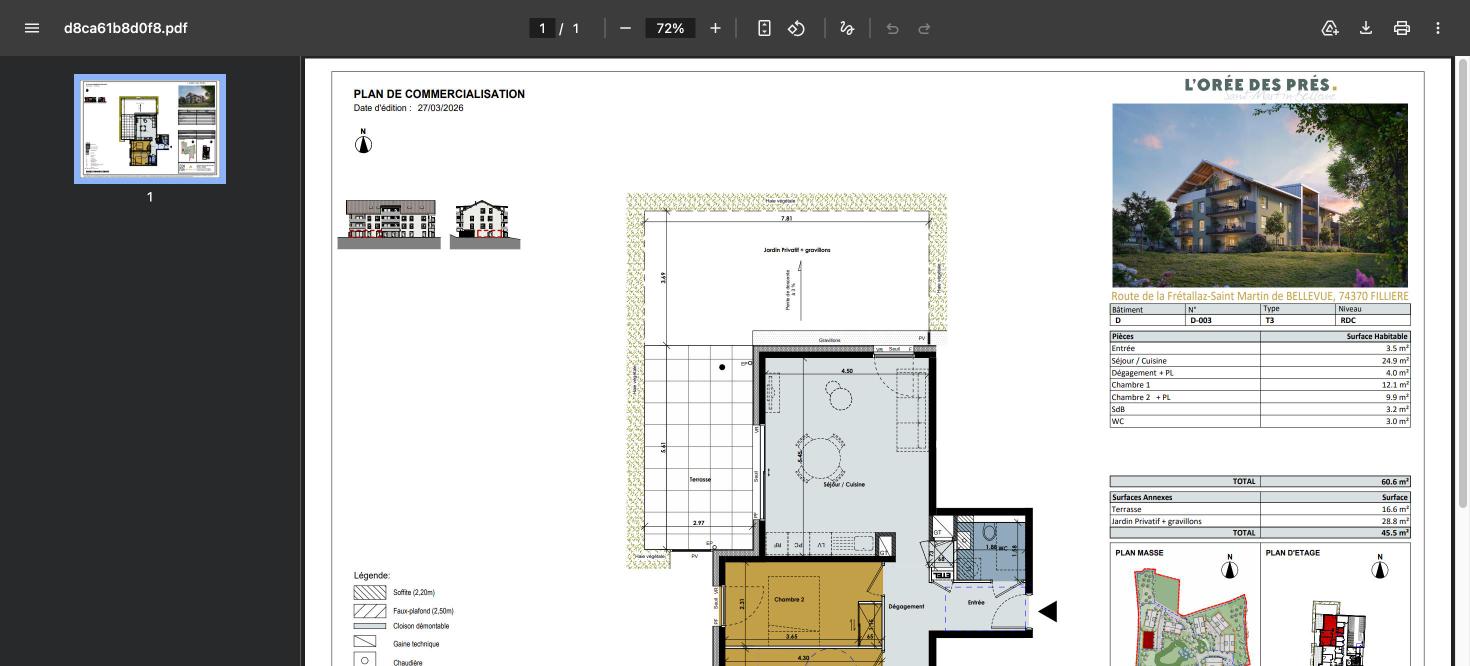Viewport: 1470px width, 666px height.
Task: Click the left building elevation drawing
Action: (389, 224)
